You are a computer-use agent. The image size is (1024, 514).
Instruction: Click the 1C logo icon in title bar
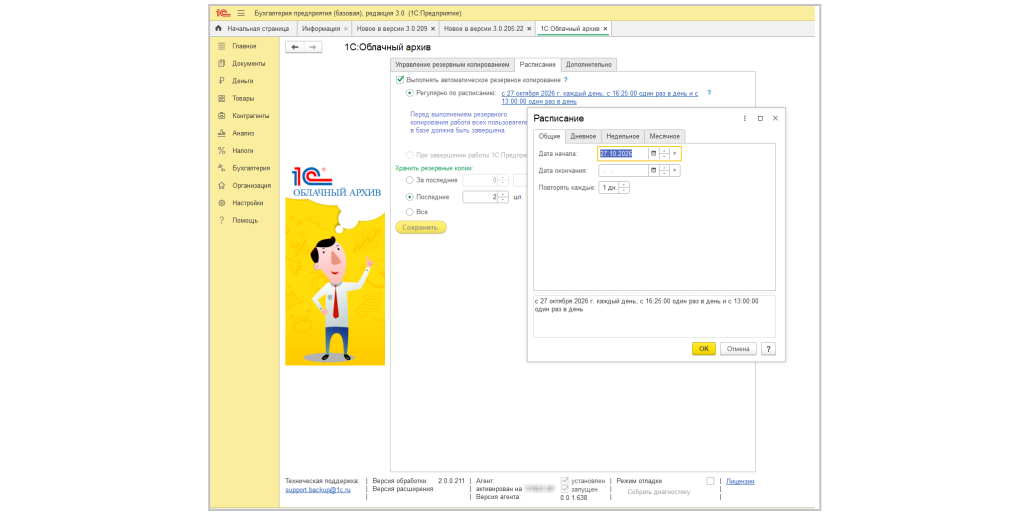click(x=223, y=13)
